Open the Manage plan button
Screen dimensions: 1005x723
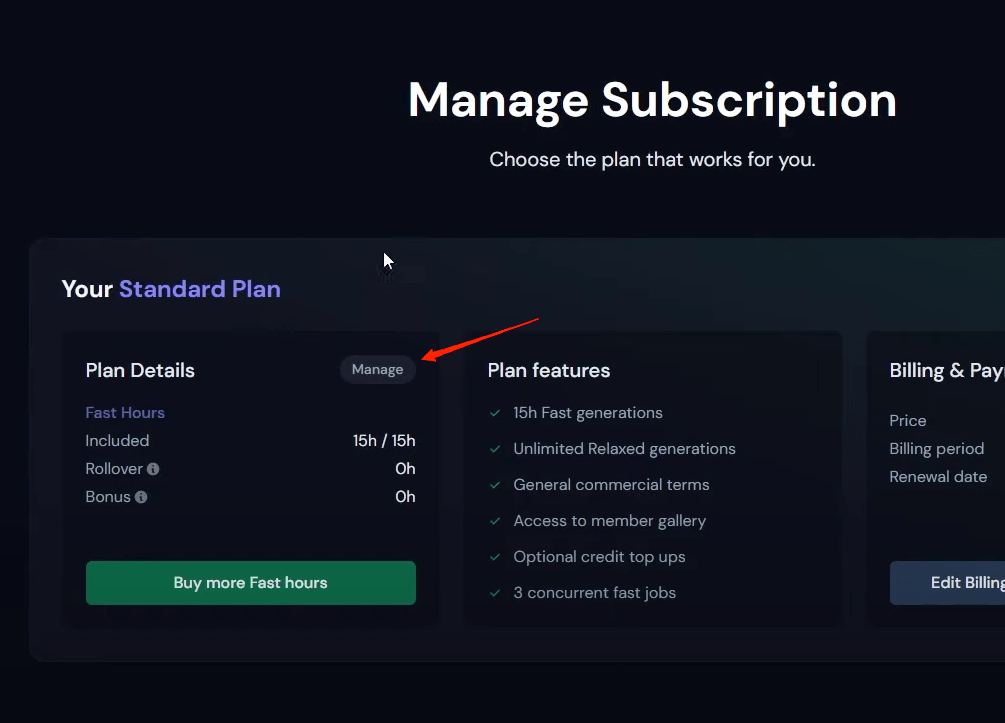tap(377, 370)
